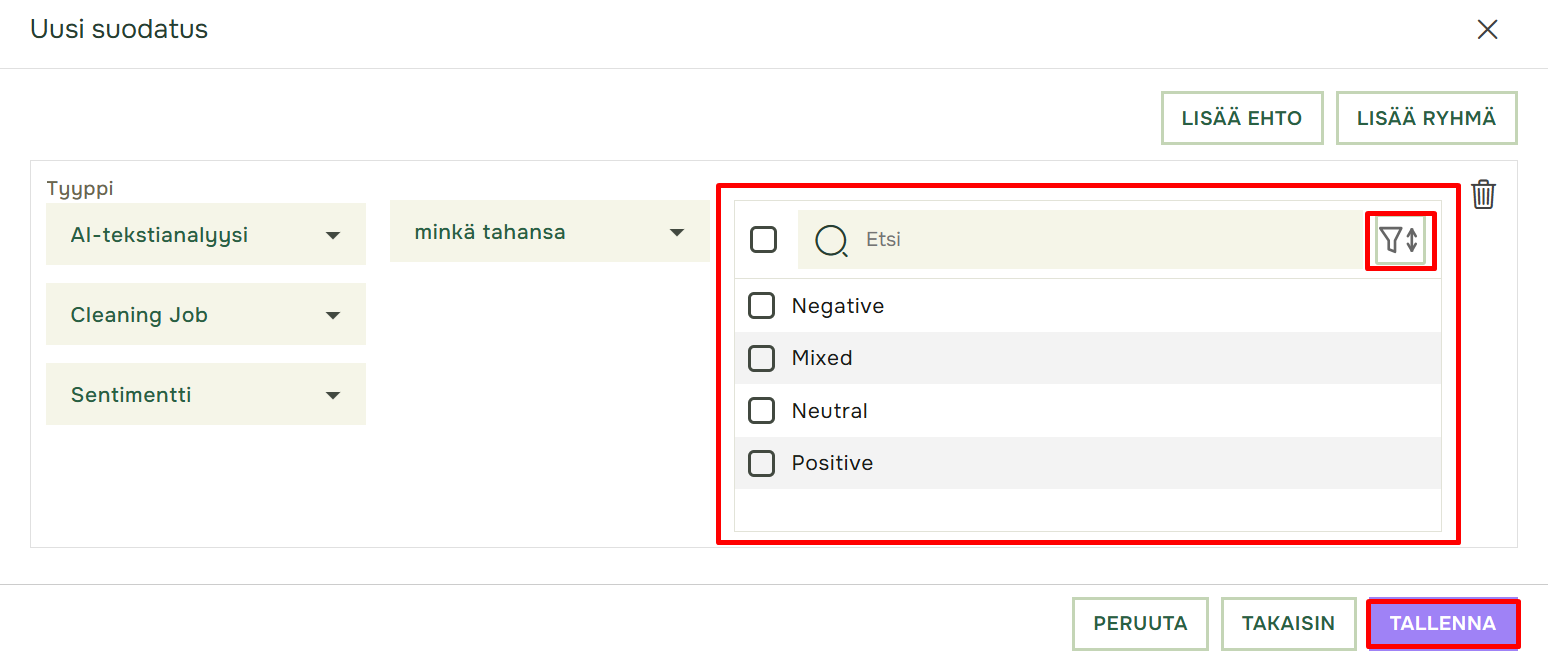Image resolution: width=1548 pixels, height=657 pixels.
Task: Expand the Cleaning Job dropdown
Action: 206,315
